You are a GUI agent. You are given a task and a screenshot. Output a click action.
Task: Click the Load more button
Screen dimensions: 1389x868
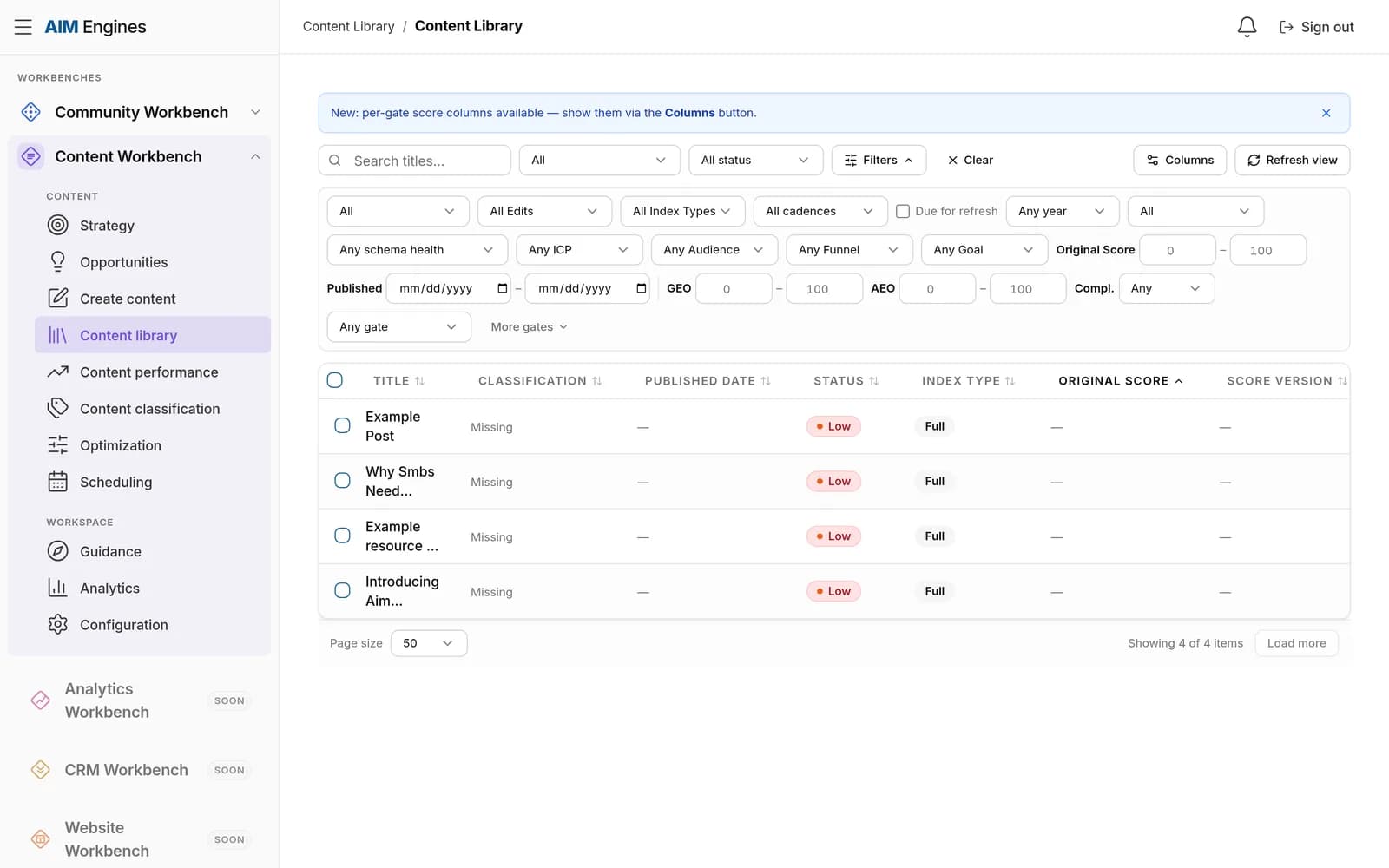coord(1296,643)
